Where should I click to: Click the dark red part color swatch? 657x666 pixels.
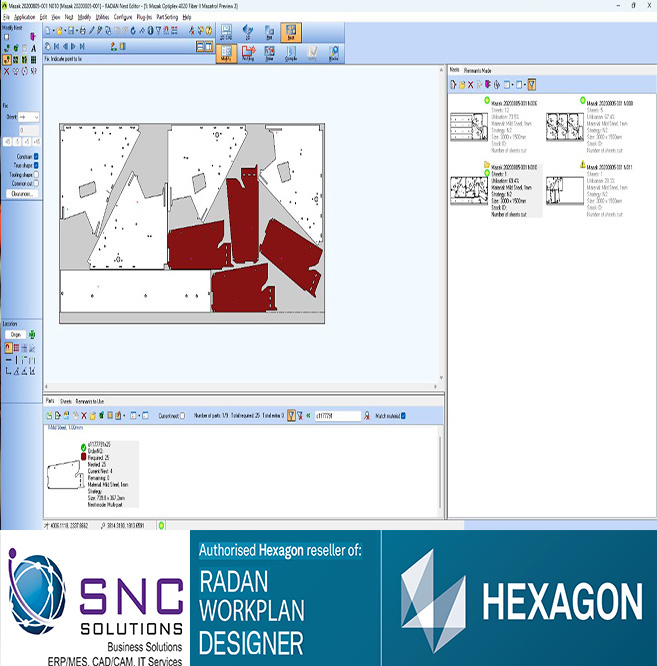click(x=84, y=457)
